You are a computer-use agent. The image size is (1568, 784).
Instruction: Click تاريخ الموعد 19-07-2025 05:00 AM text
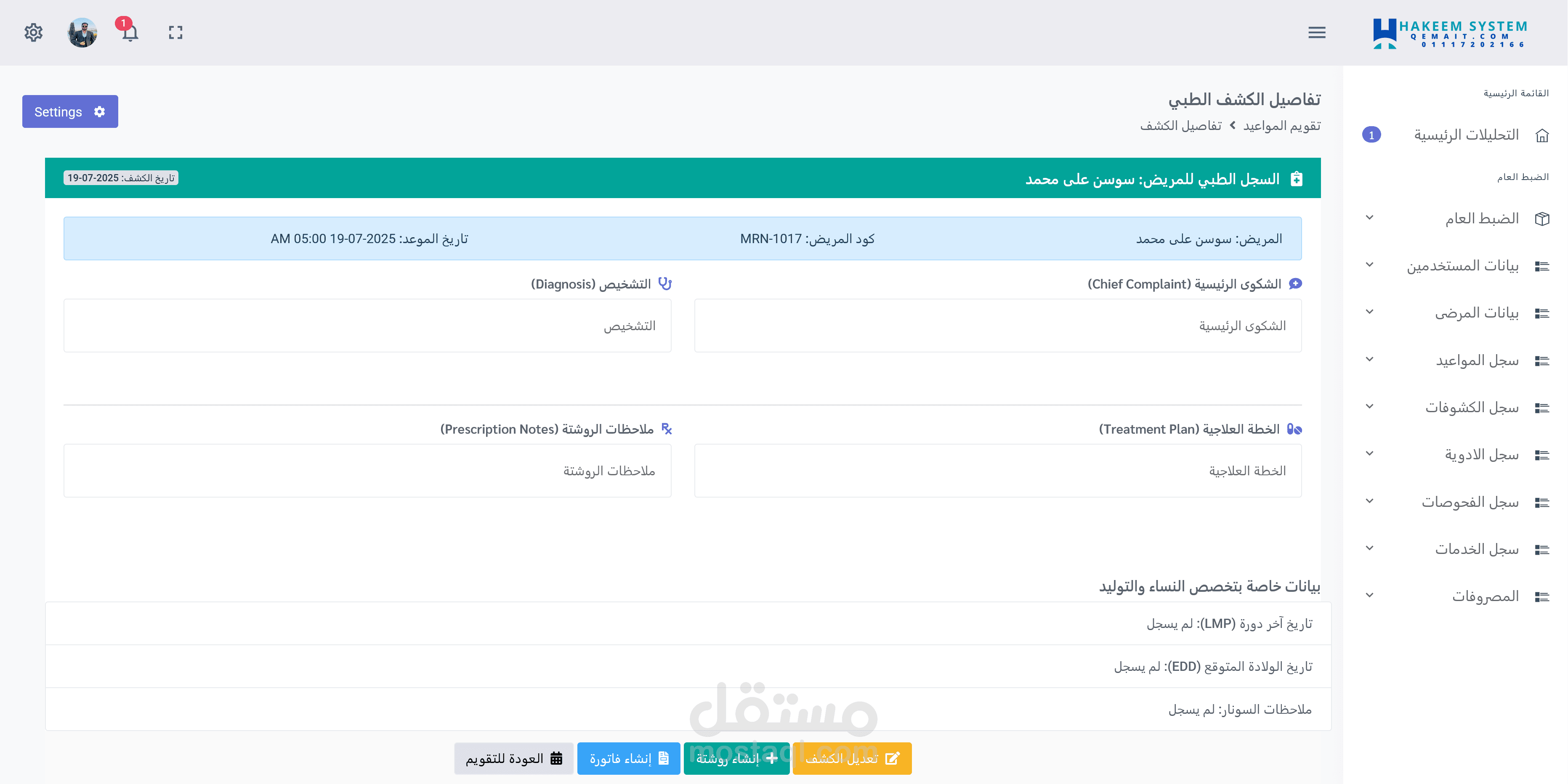369,238
